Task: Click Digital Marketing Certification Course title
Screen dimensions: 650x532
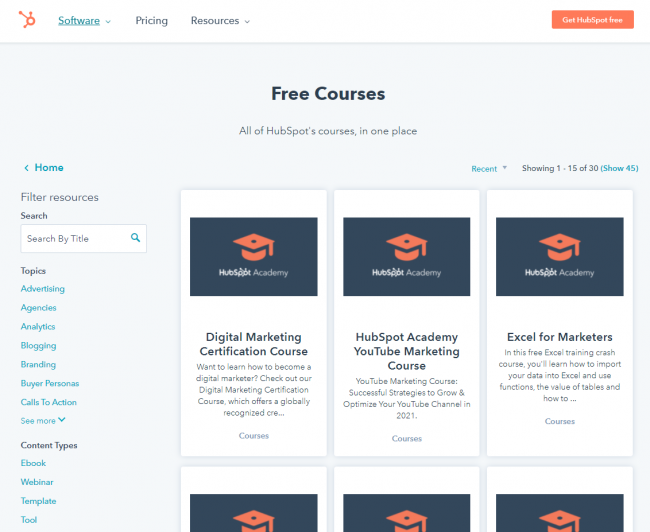Action: coord(254,344)
